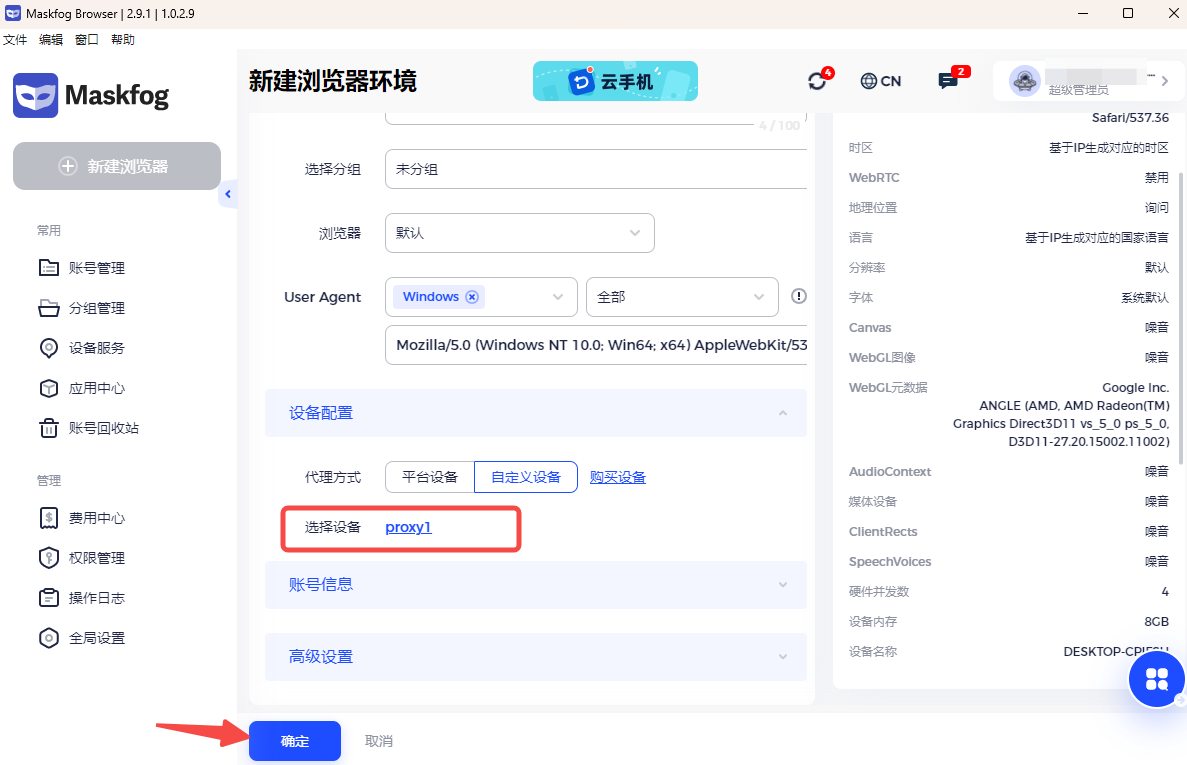Click the AudioContext 噪音 value
The height and width of the screenshot is (765, 1187).
point(1157,471)
